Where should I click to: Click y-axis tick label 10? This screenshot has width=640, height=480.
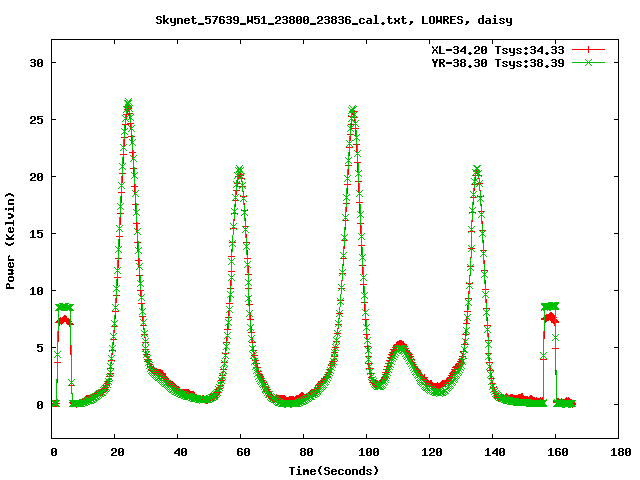36,291
